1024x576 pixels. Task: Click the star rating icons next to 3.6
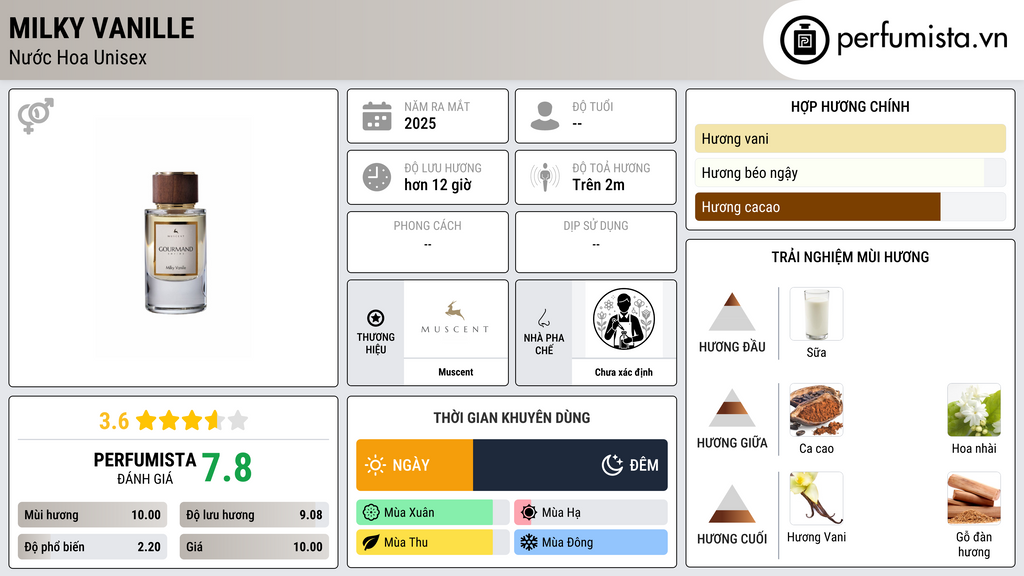[x=192, y=420]
